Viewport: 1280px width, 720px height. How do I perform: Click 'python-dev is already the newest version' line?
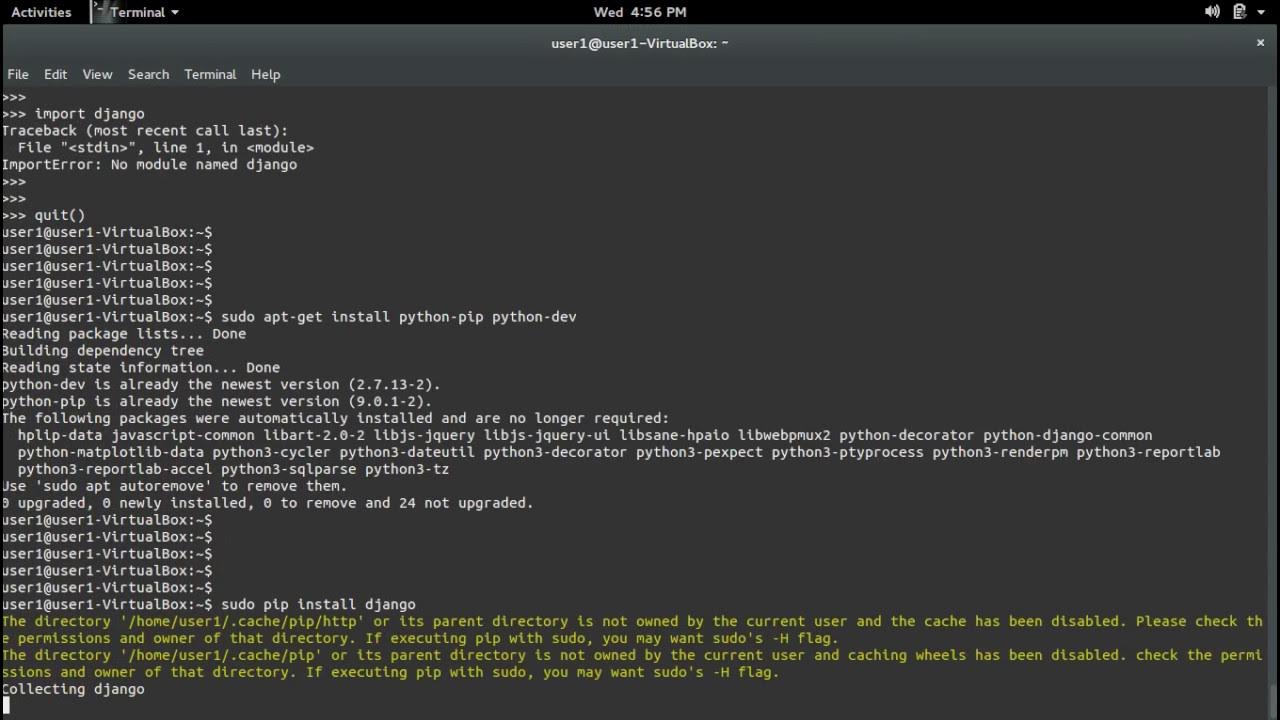pyautogui.click(x=221, y=384)
